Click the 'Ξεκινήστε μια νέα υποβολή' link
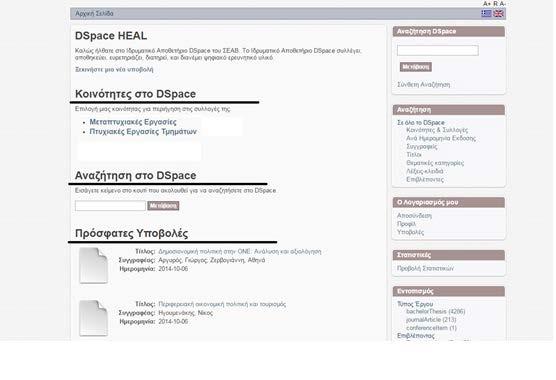556x380 pixels. pyautogui.click(x=114, y=69)
